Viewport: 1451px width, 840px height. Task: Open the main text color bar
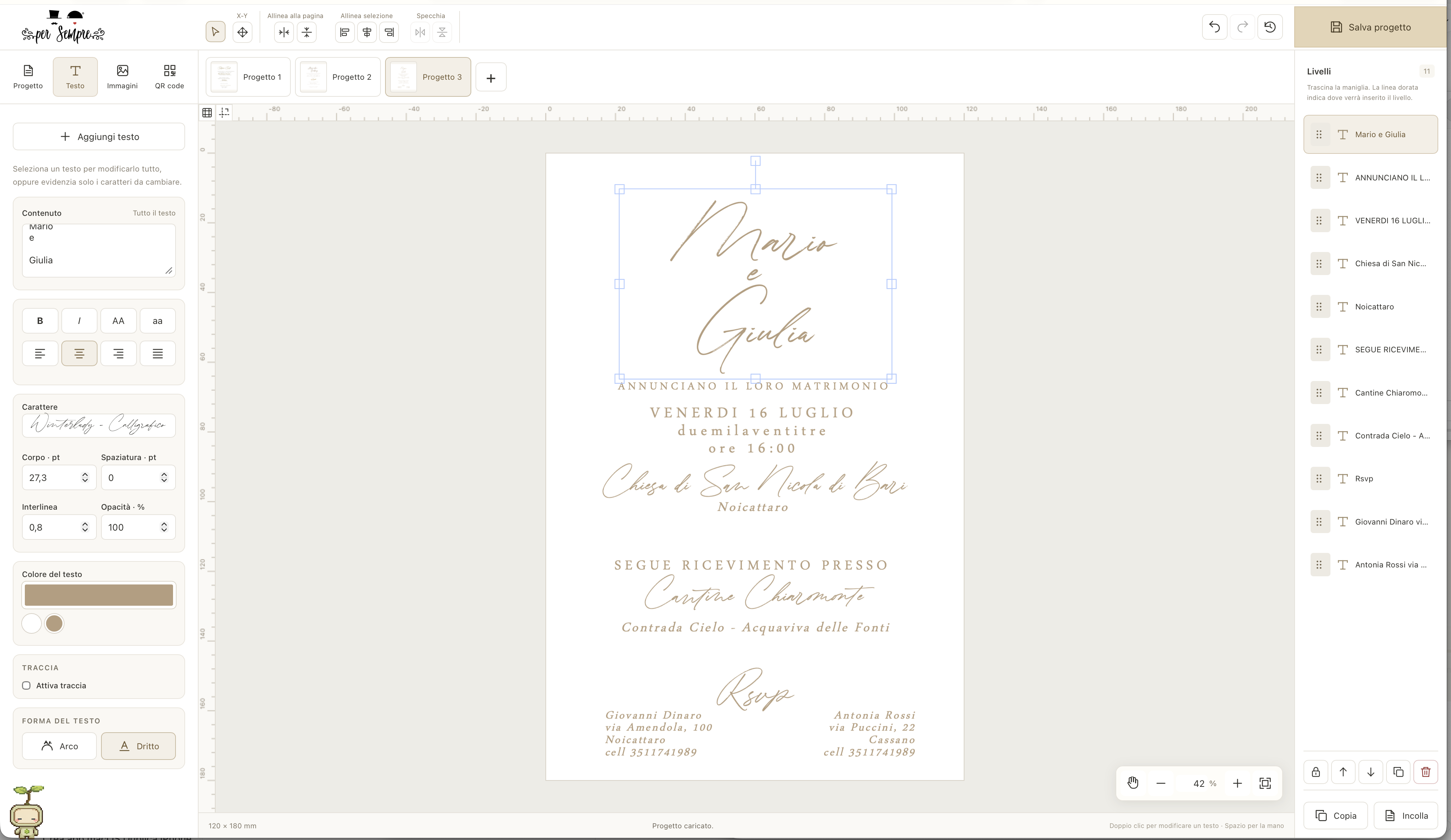click(x=99, y=595)
